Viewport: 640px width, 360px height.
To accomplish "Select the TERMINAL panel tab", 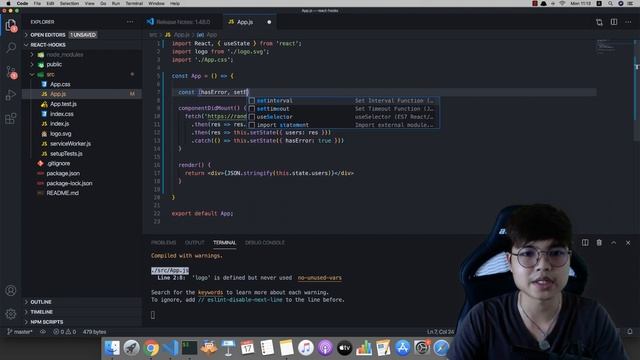I will [x=224, y=242].
